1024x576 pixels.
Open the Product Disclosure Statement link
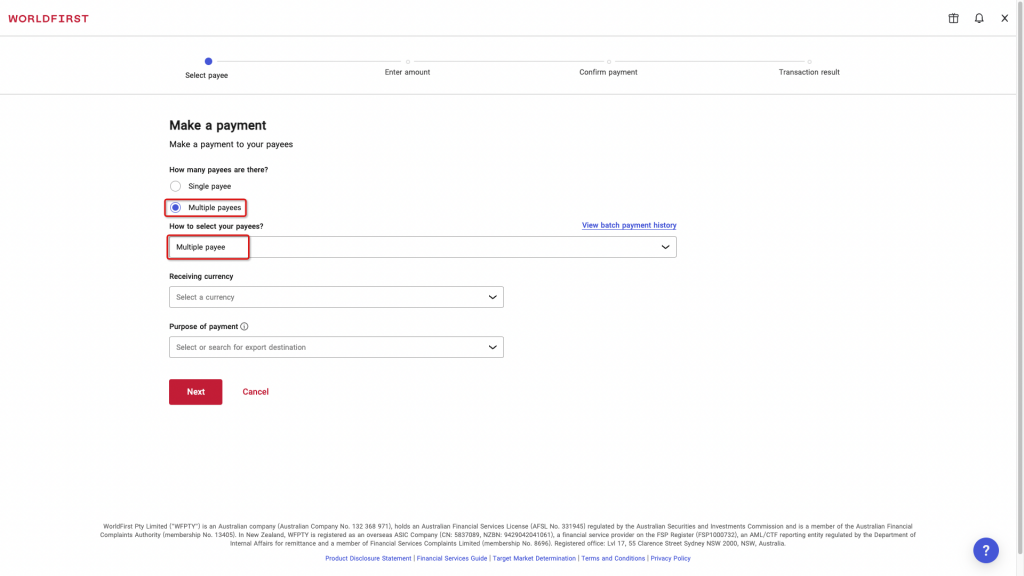click(x=368, y=558)
